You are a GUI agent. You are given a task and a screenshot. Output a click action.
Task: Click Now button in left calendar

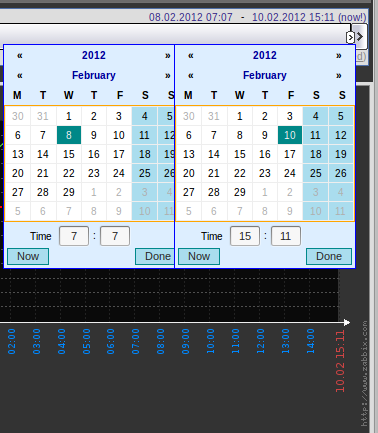28,256
